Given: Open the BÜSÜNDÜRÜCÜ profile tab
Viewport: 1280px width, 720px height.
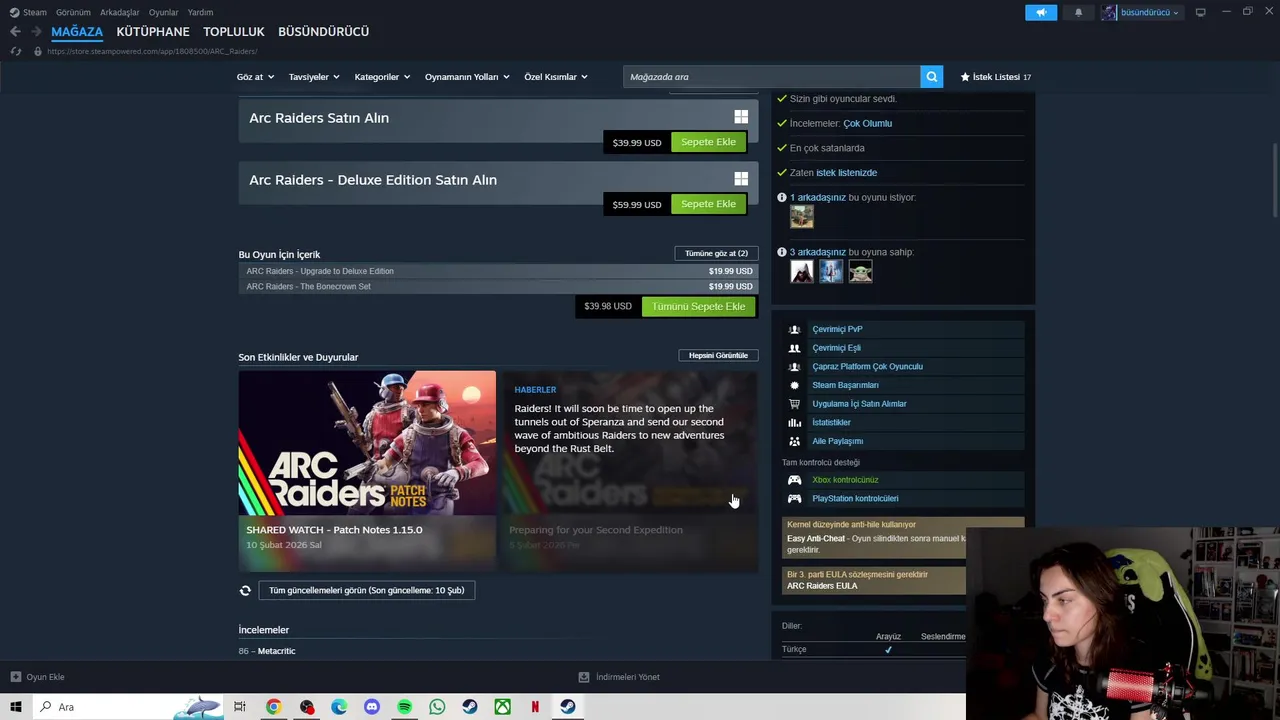Looking at the screenshot, I should tap(323, 32).
